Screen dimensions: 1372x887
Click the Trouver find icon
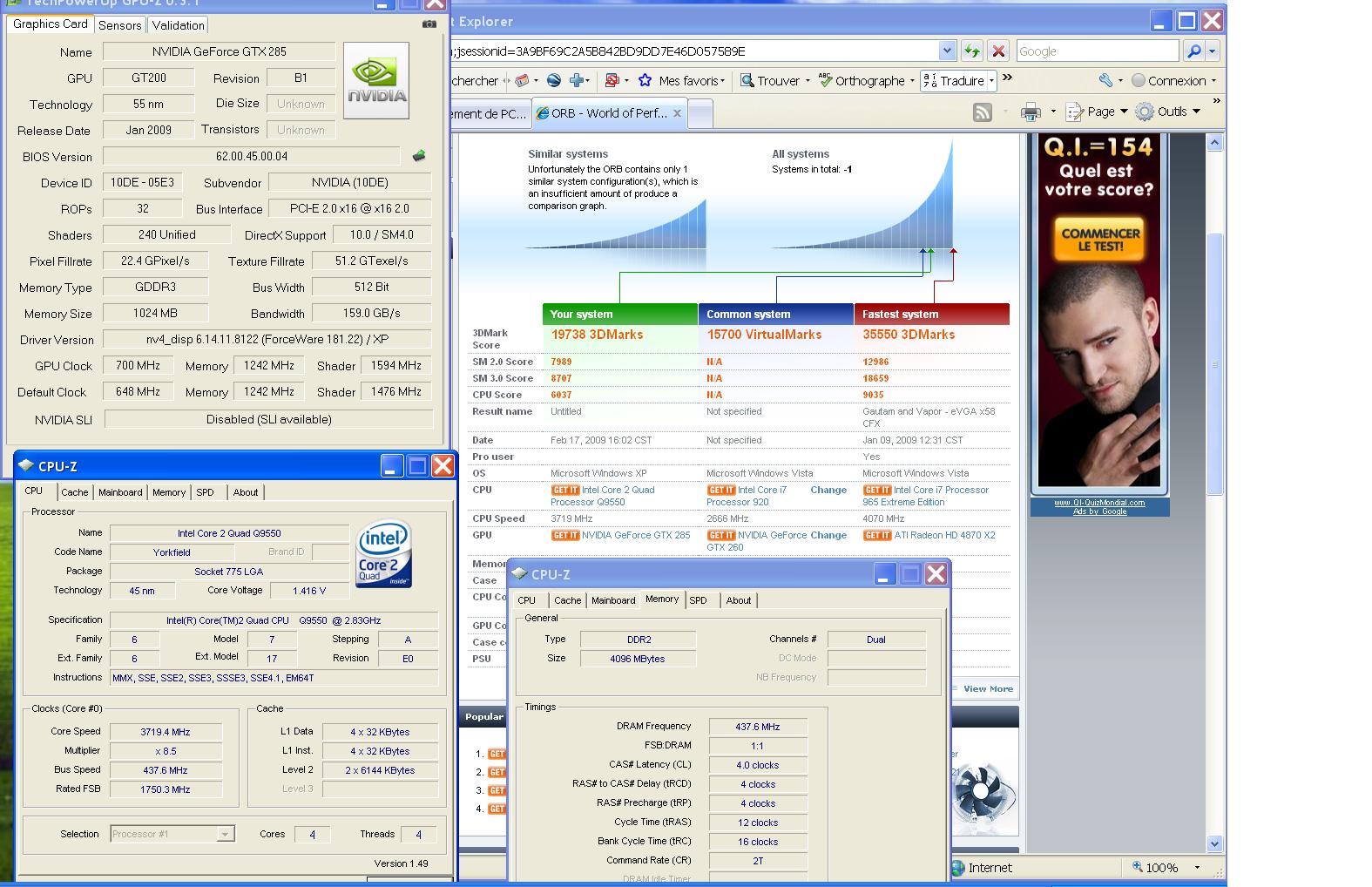point(747,80)
